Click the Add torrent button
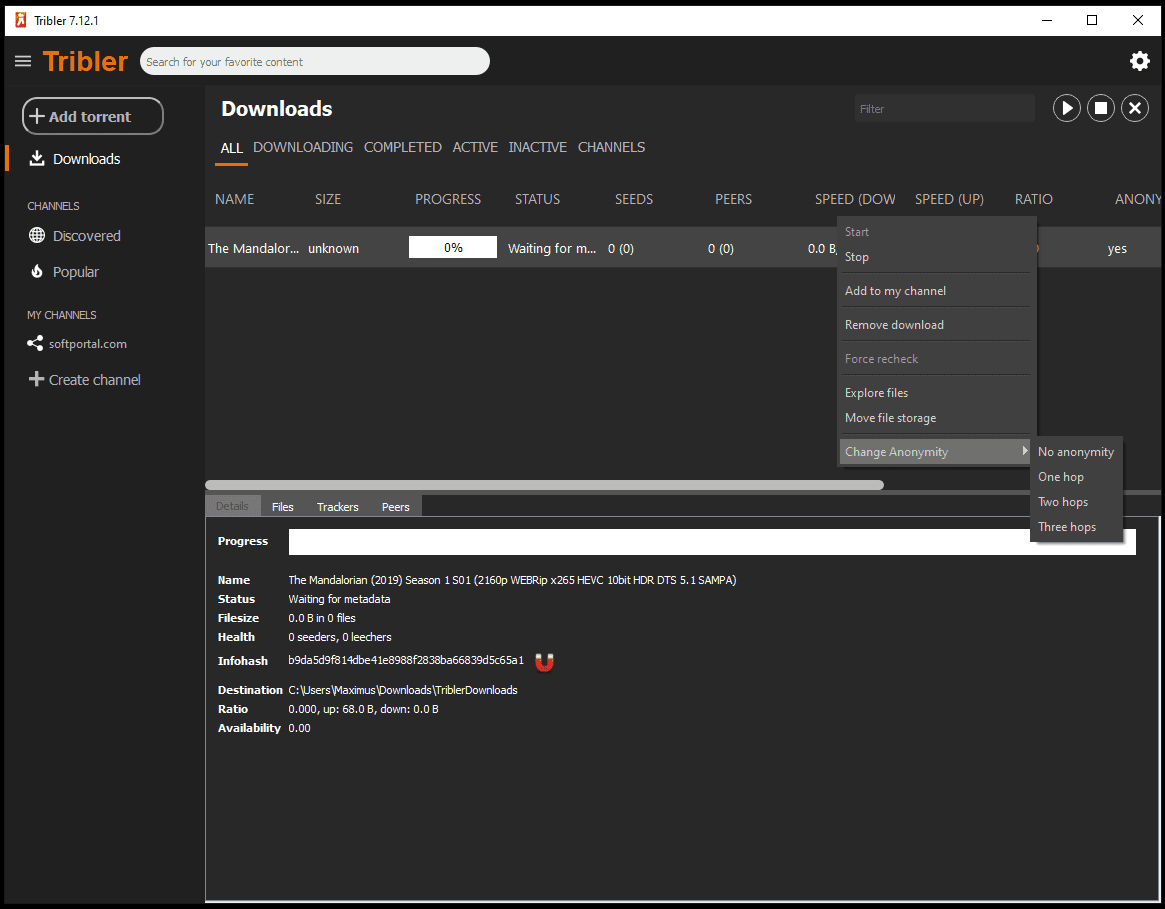This screenshot has width=1165, height=909. click(x=93, y=116)
